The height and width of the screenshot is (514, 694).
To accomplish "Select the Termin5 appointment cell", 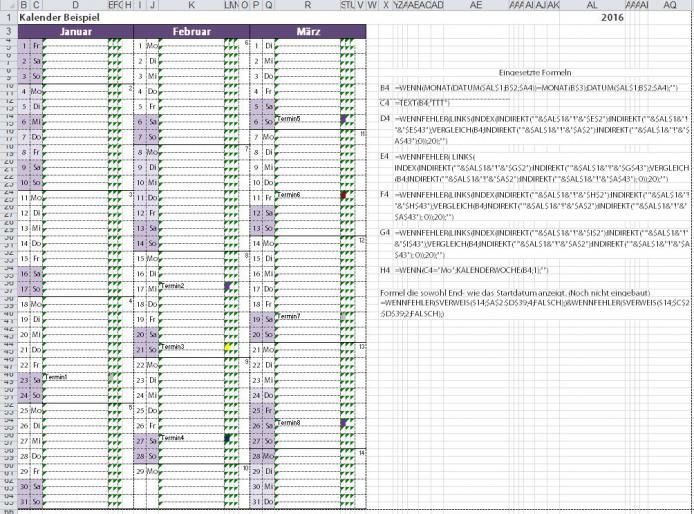I will (308, 119).
